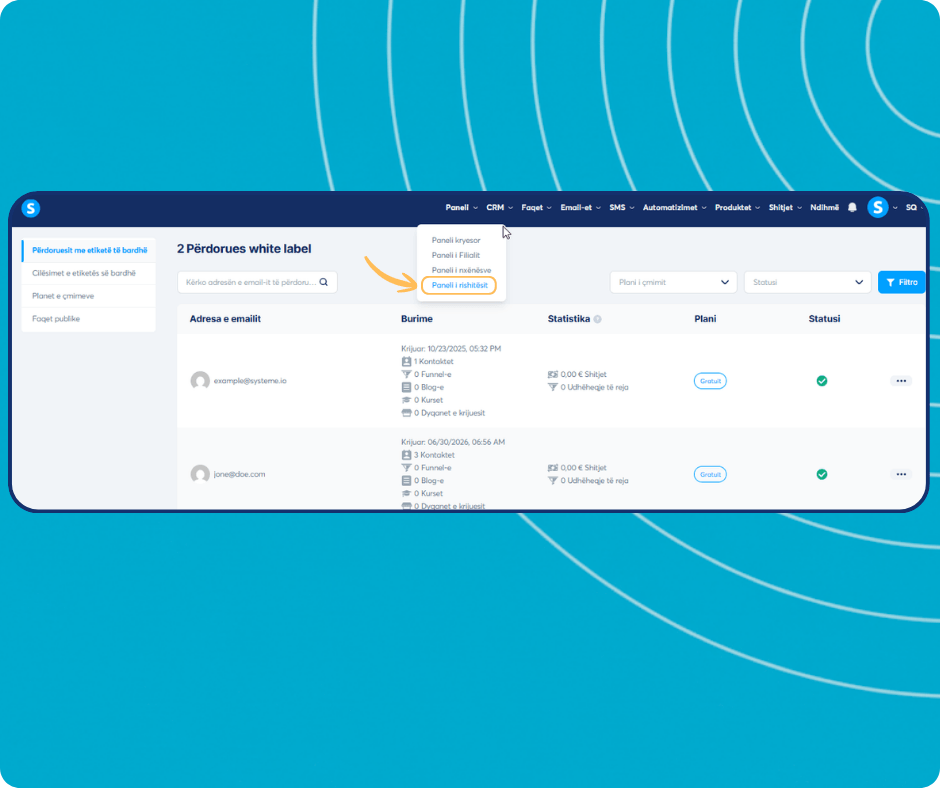The width and height of the screenshot is (940, 788).
Task: Open the account avatar menu
Action: [878, 207]
